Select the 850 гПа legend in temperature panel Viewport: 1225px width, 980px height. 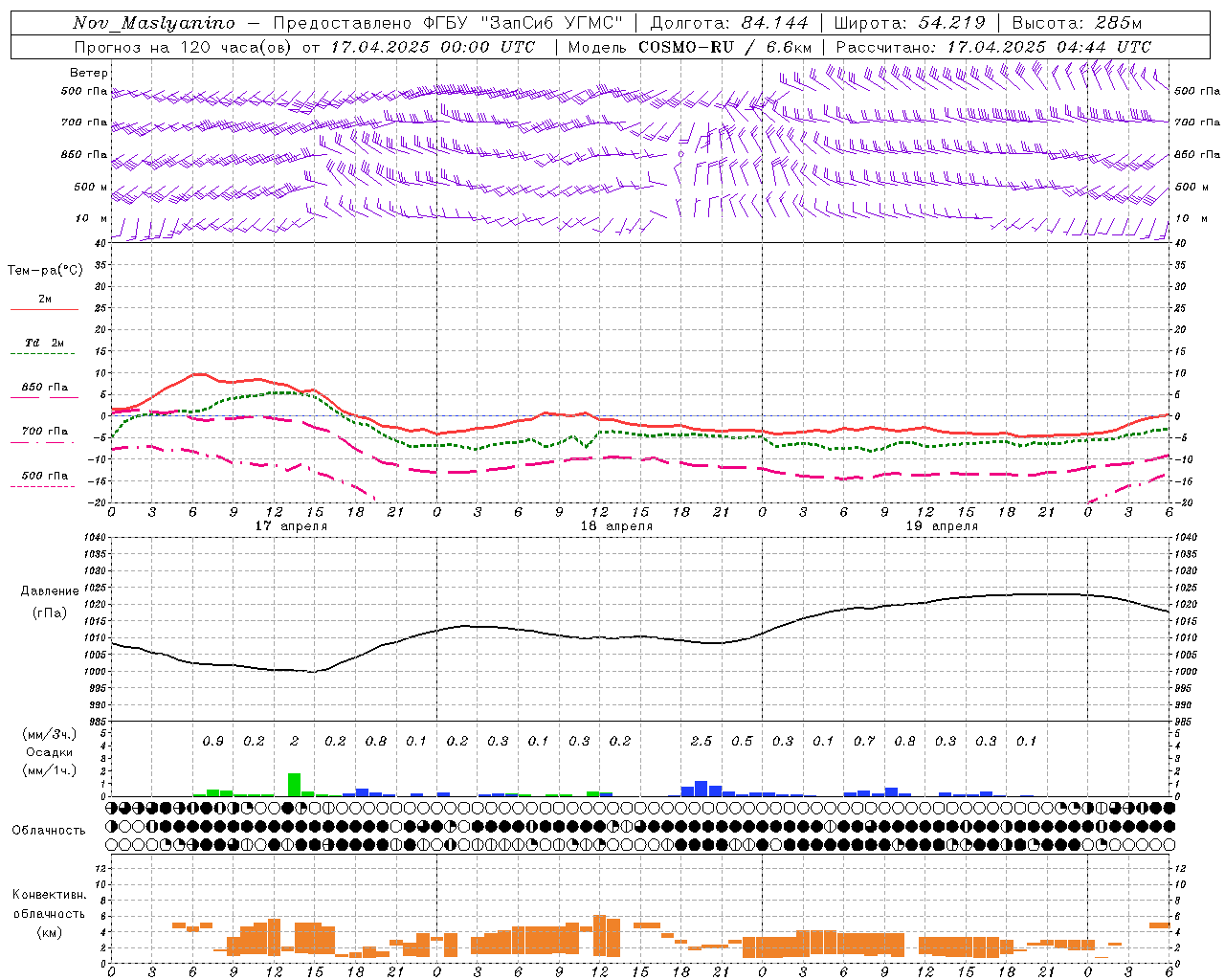click(x=45, y=388)
